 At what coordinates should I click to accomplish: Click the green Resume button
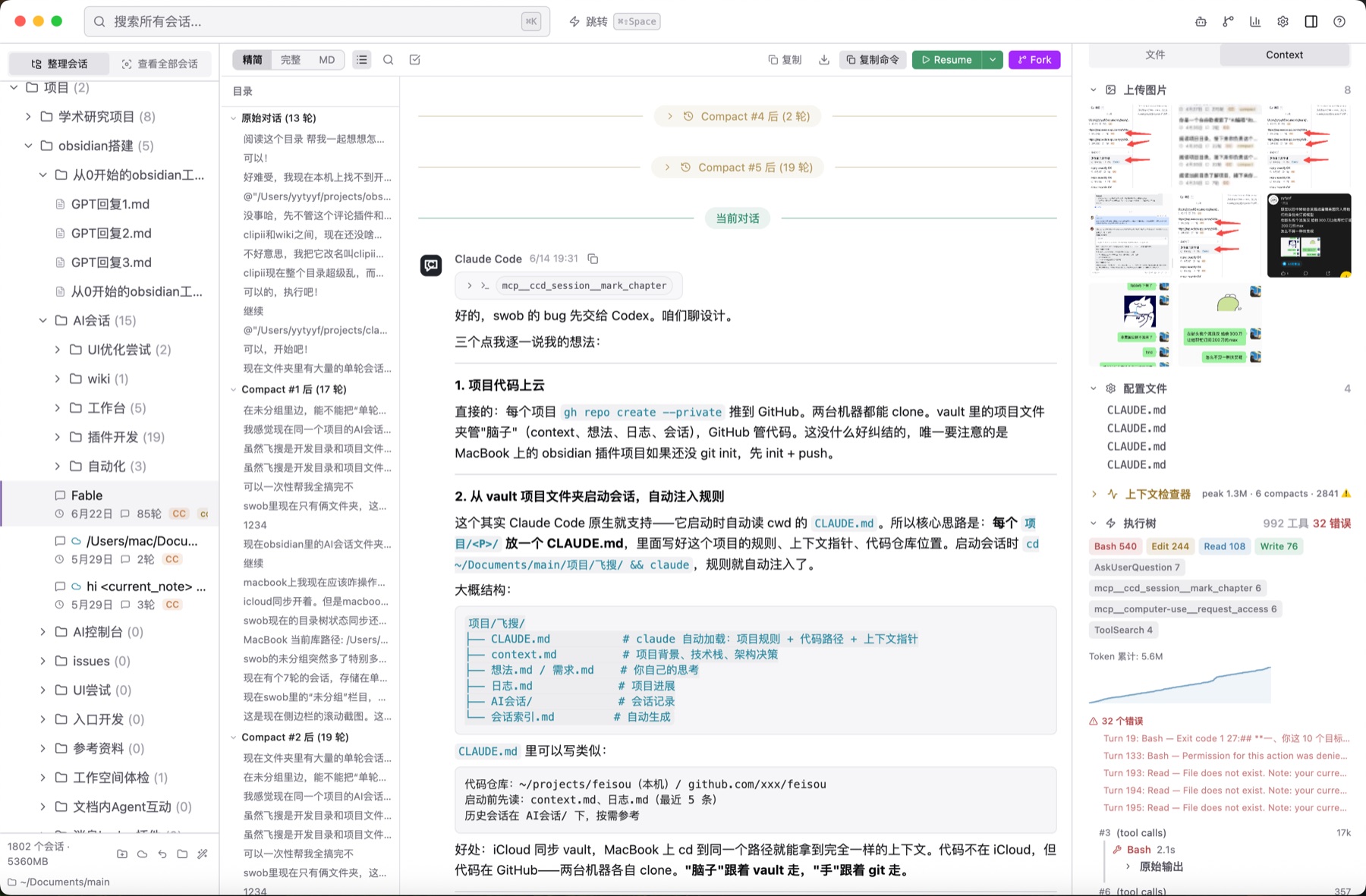coord(946,60)
